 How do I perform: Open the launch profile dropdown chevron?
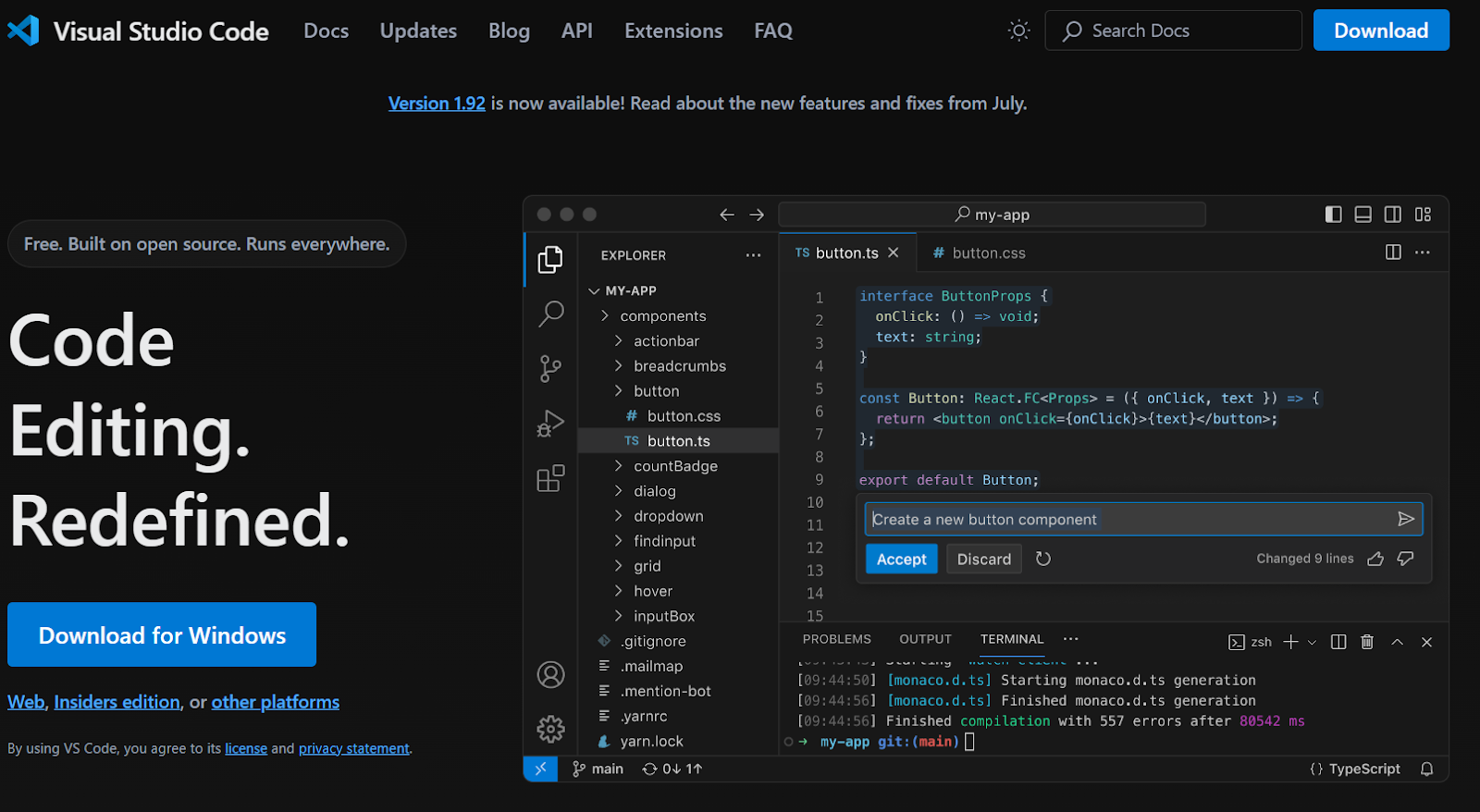pyautogui.click(x=1312, y=642)
